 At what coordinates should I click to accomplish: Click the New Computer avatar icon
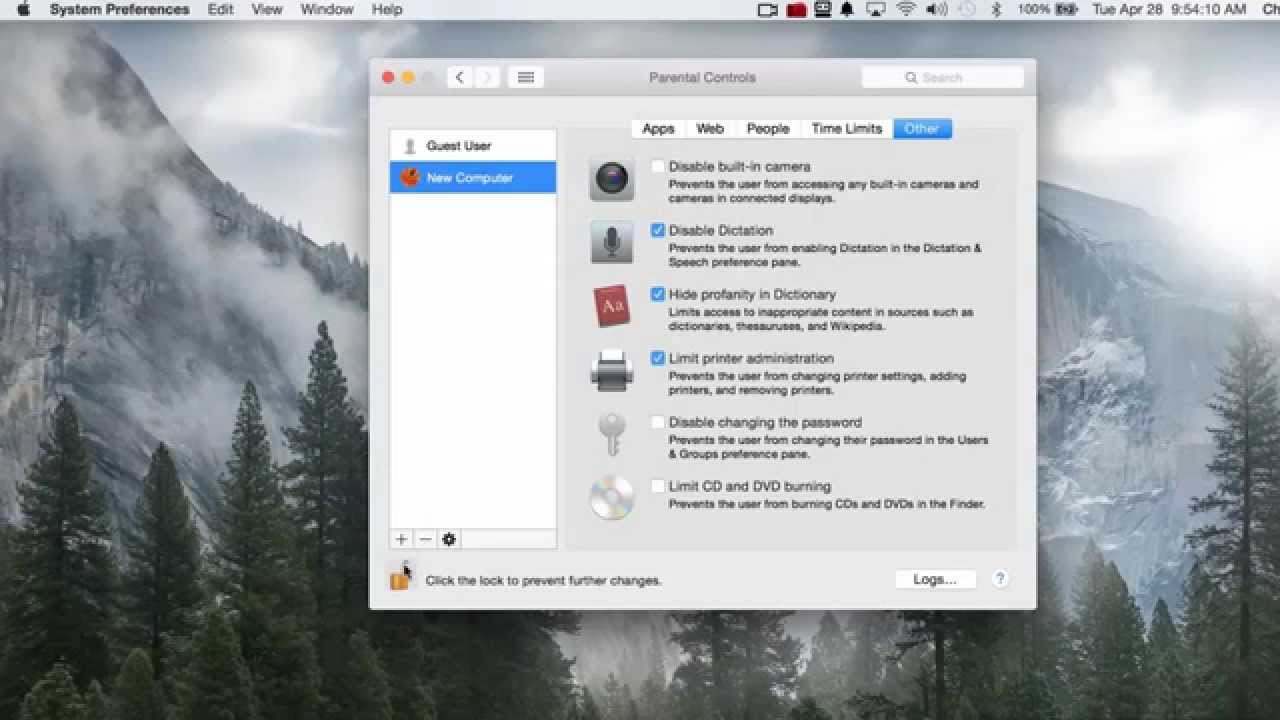(x=410, y=178)
